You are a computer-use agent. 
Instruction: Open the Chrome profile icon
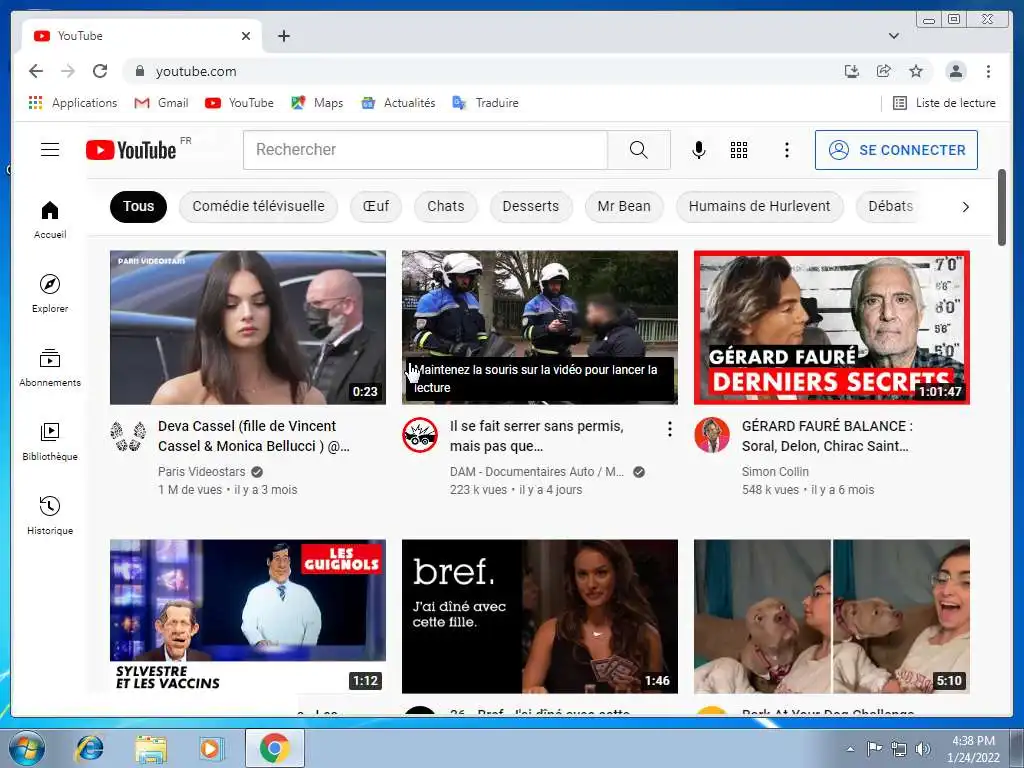955,71
